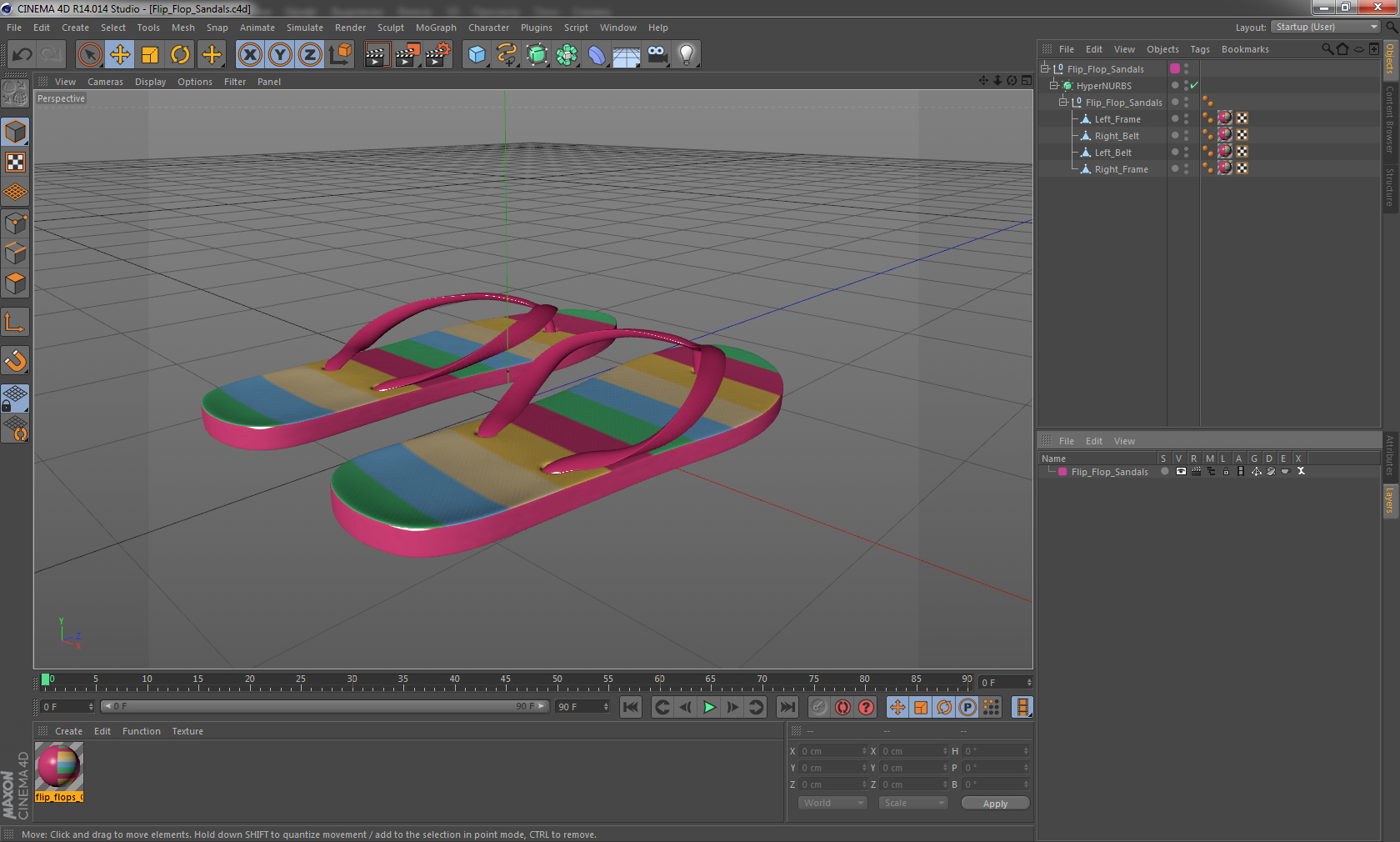Open the MoGraph menu

[x=436, y=28]
